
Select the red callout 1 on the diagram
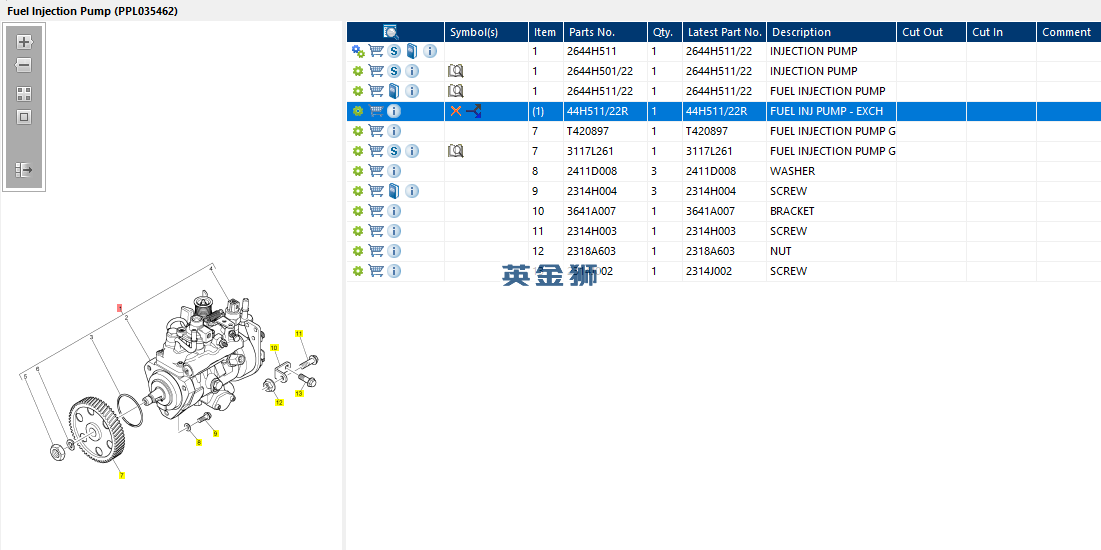[x=120, y=308]
